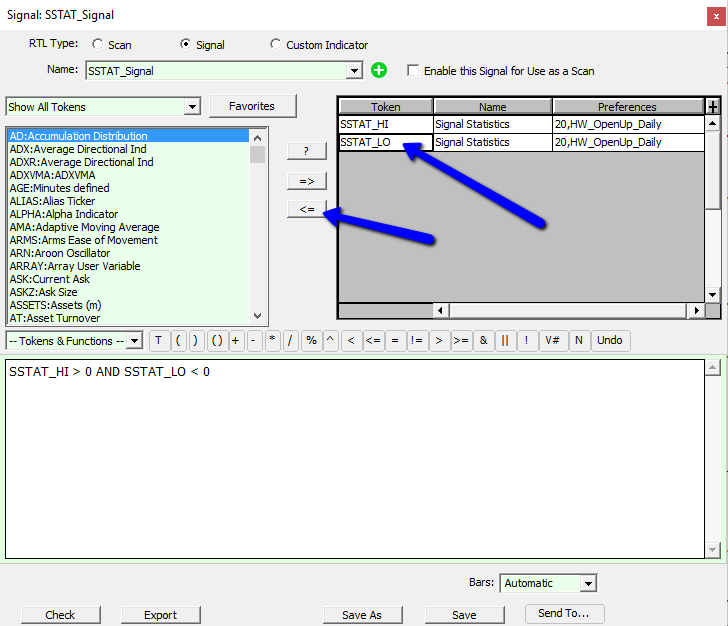This screenshot has width=728, height=626.
Task: Select the SSTAT_HI token cell
Action: 386,124
